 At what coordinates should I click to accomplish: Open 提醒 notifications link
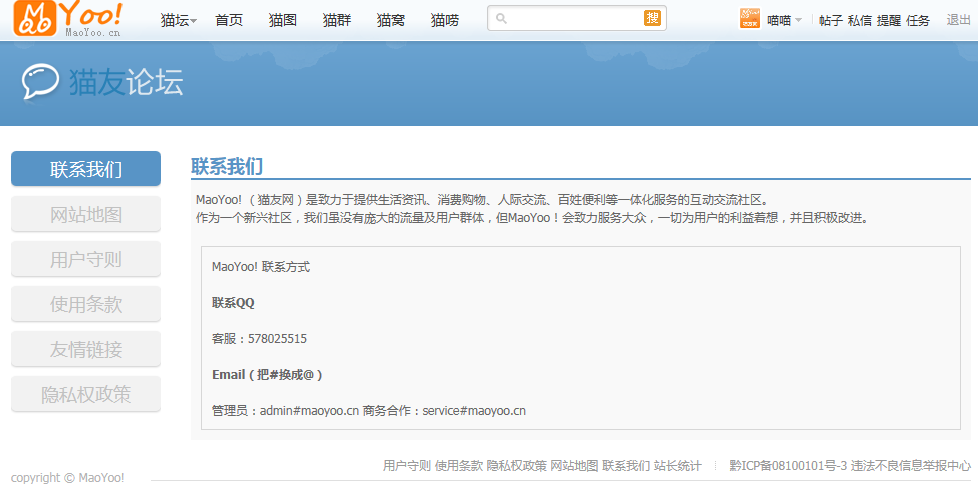pos(889,21)
